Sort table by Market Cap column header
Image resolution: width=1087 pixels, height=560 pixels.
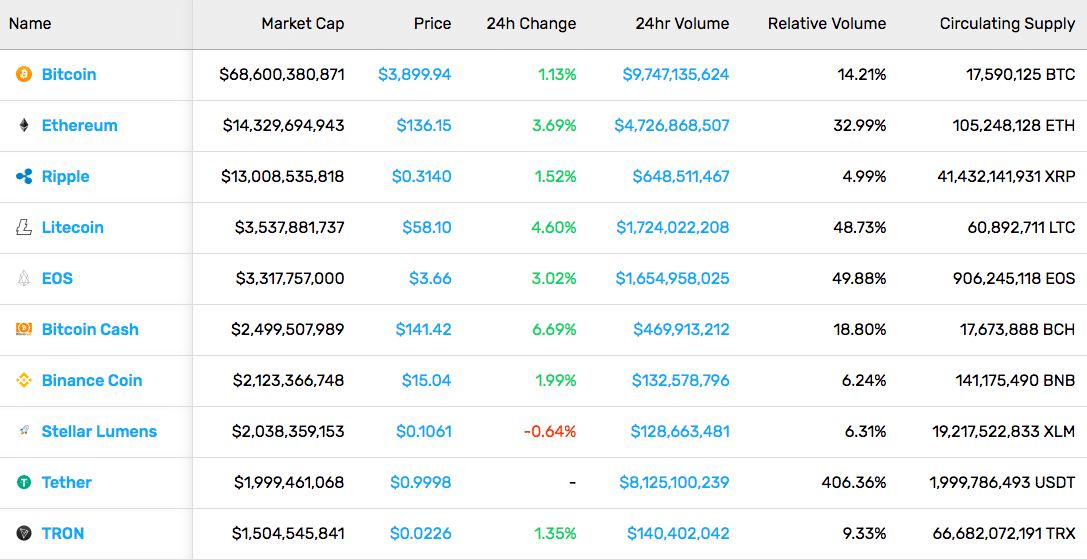tap(303, 24)
